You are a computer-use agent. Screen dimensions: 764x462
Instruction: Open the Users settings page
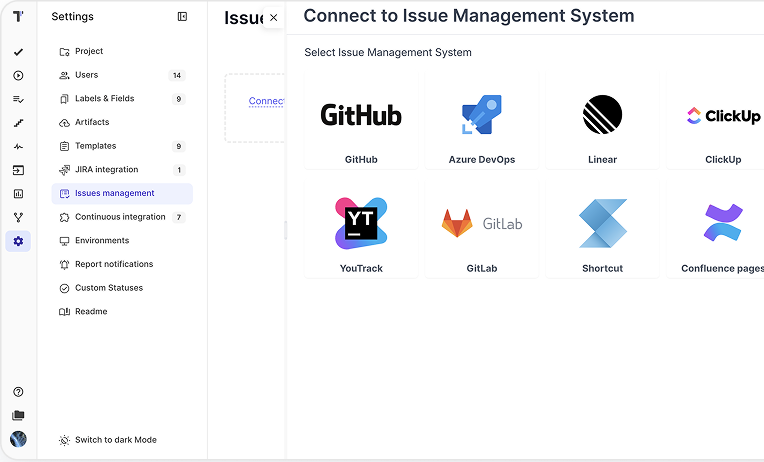pos(86,75)
